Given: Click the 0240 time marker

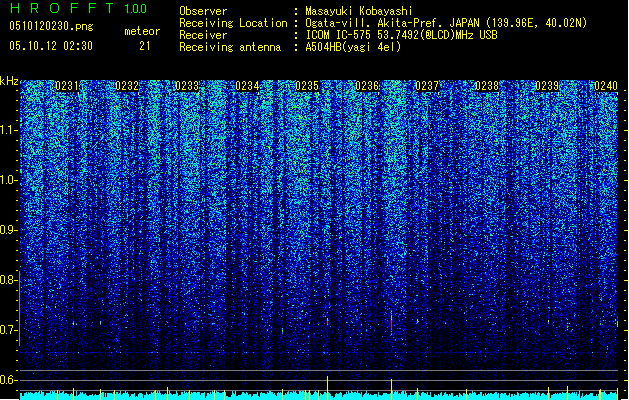Looking at the screenshot, I should point(606,86).
